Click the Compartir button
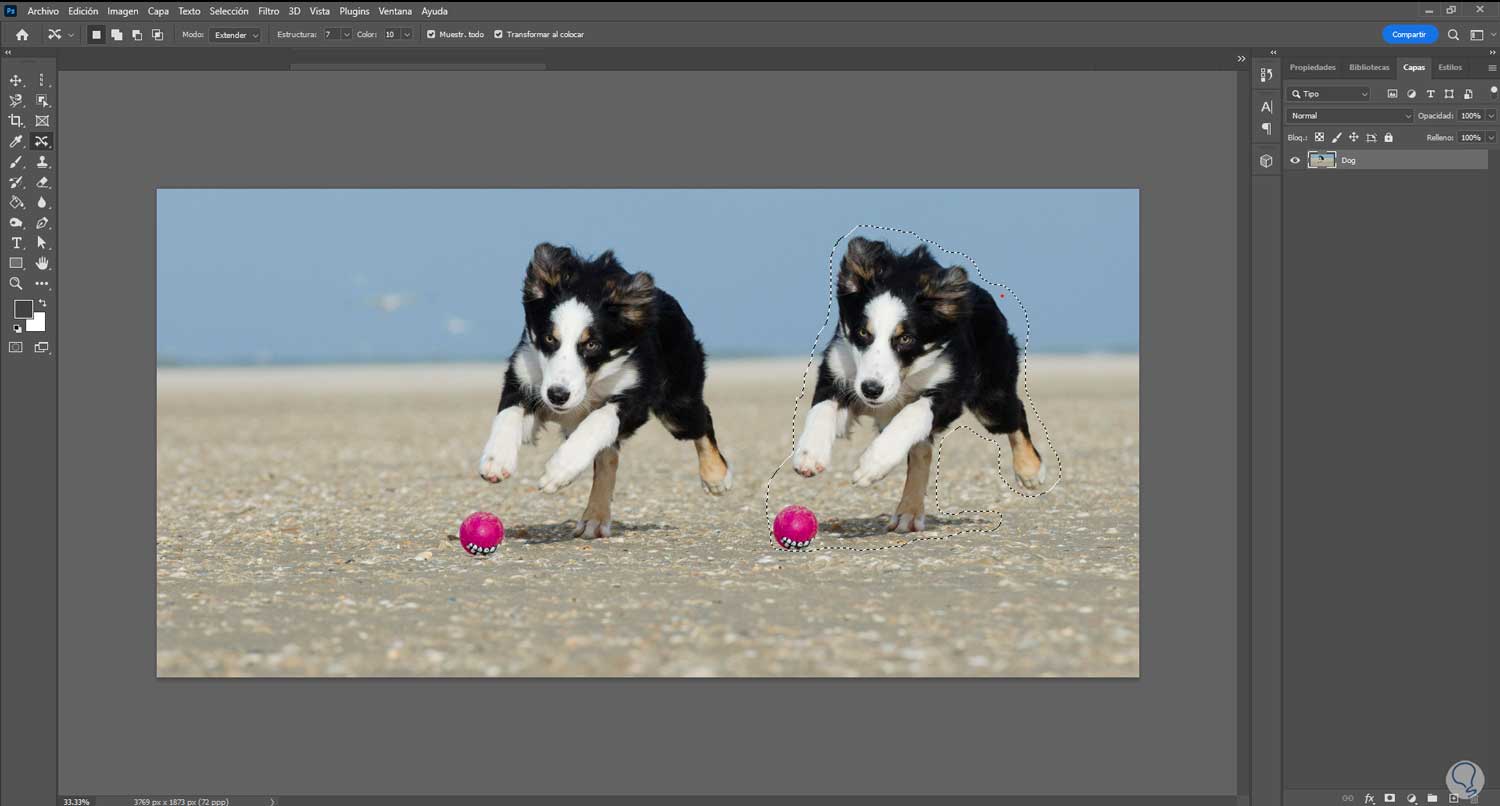 tap(1409, 34)
